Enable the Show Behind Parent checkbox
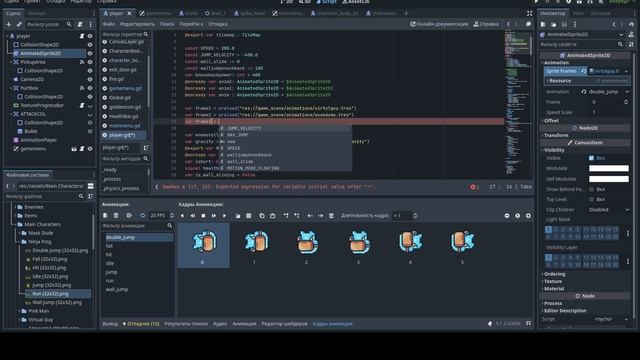 [x=591, y=189]
